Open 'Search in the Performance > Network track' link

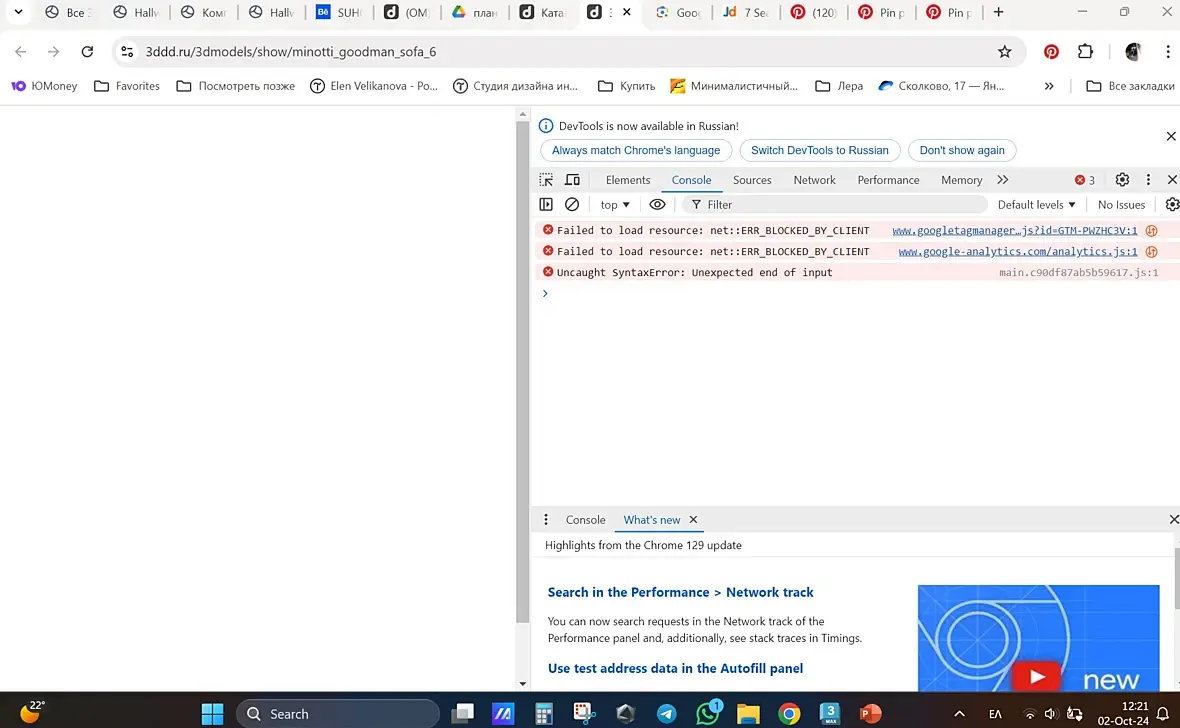[680, 592]
